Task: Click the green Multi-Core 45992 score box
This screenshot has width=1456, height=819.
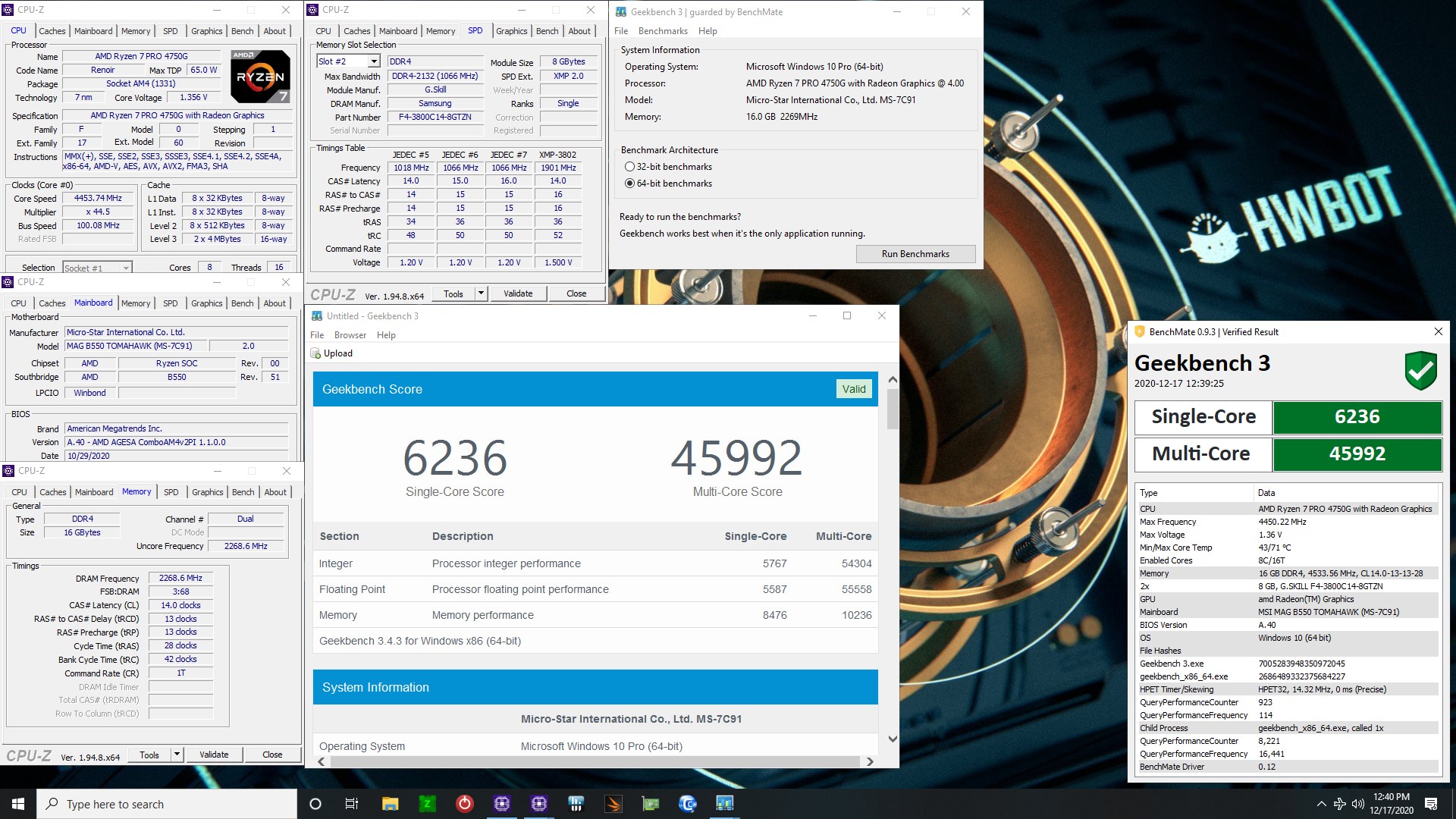Action: 1357,454
